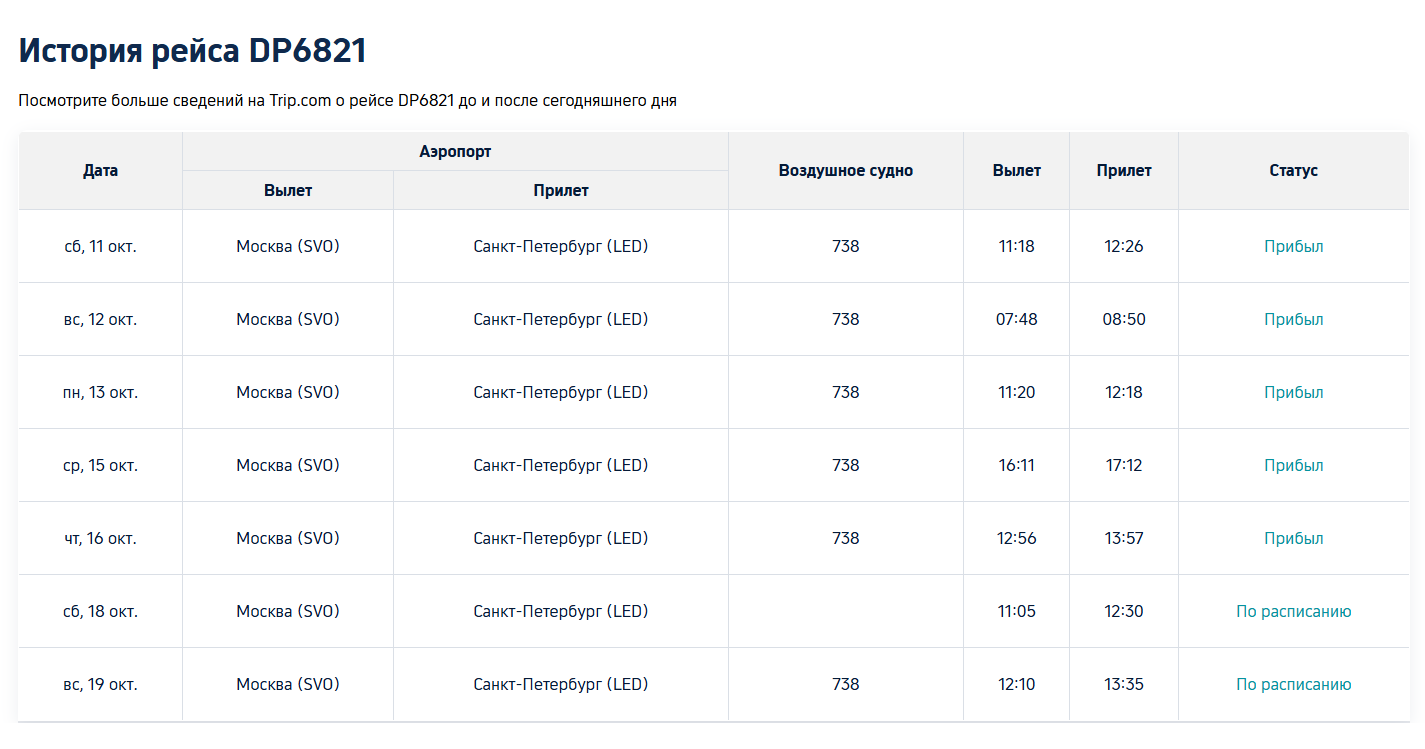
Task: Click departure time 07:48 in the table
Action: (x=1016, y=319)
